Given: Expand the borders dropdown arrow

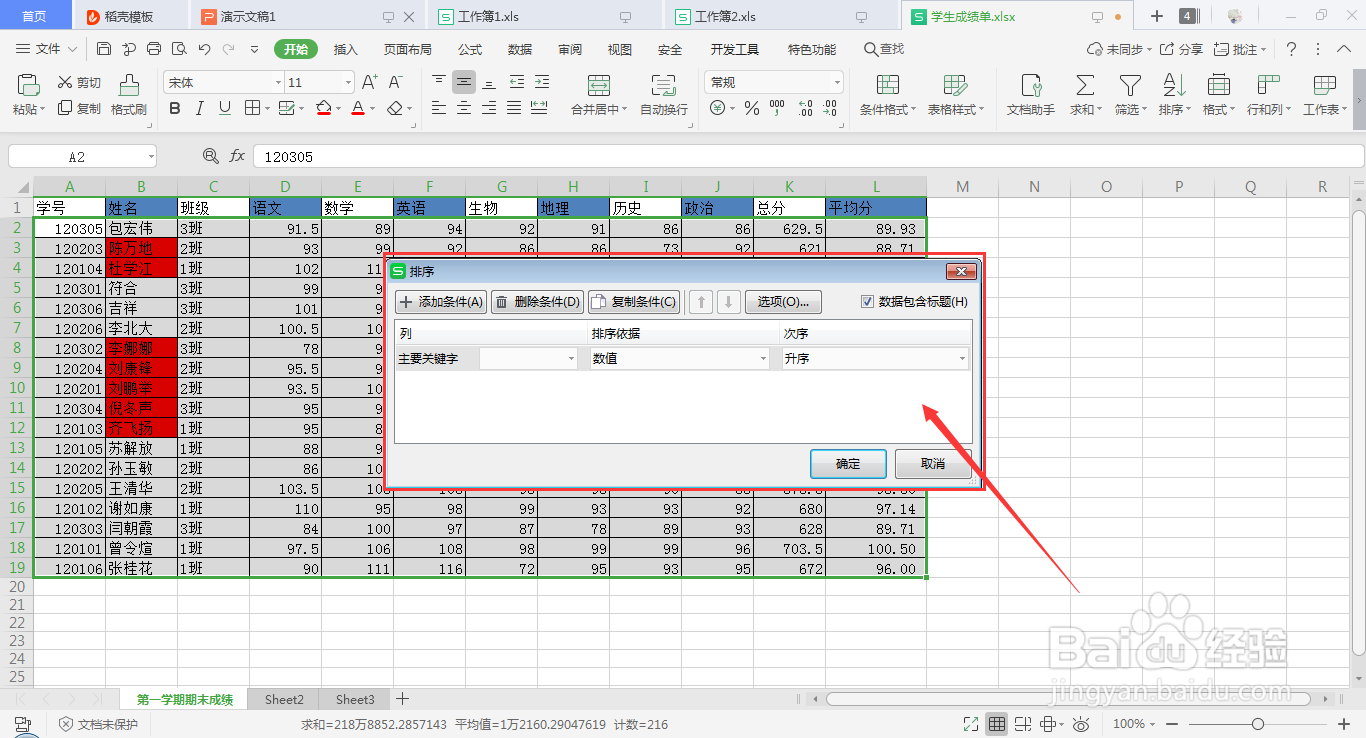Looking at the screenshot, I should click(x=266, y=108).
